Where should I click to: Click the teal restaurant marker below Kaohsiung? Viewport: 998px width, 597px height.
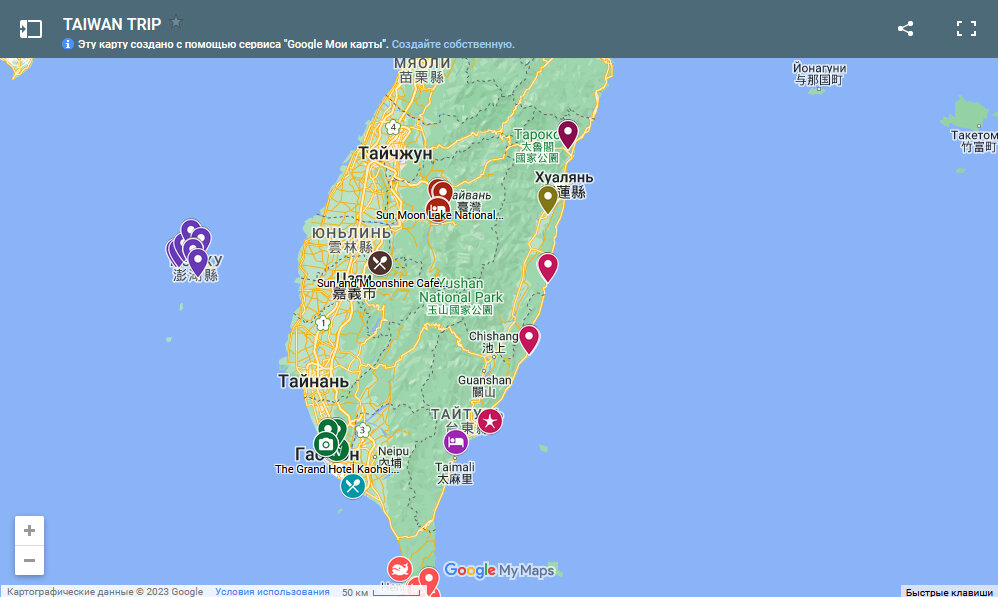353,486
